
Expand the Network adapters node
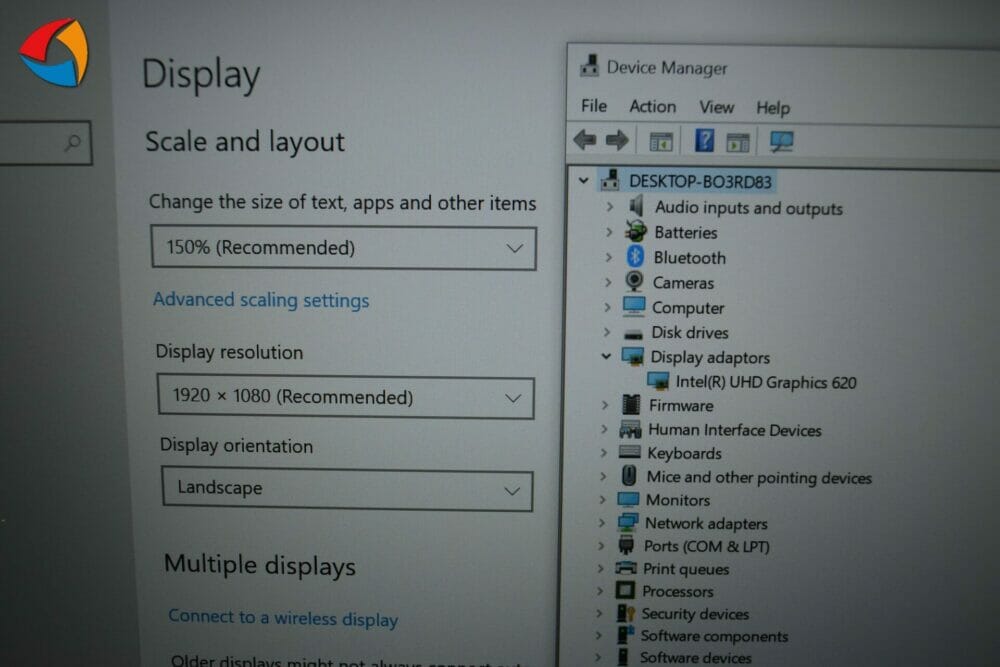(x=601, y=523)
